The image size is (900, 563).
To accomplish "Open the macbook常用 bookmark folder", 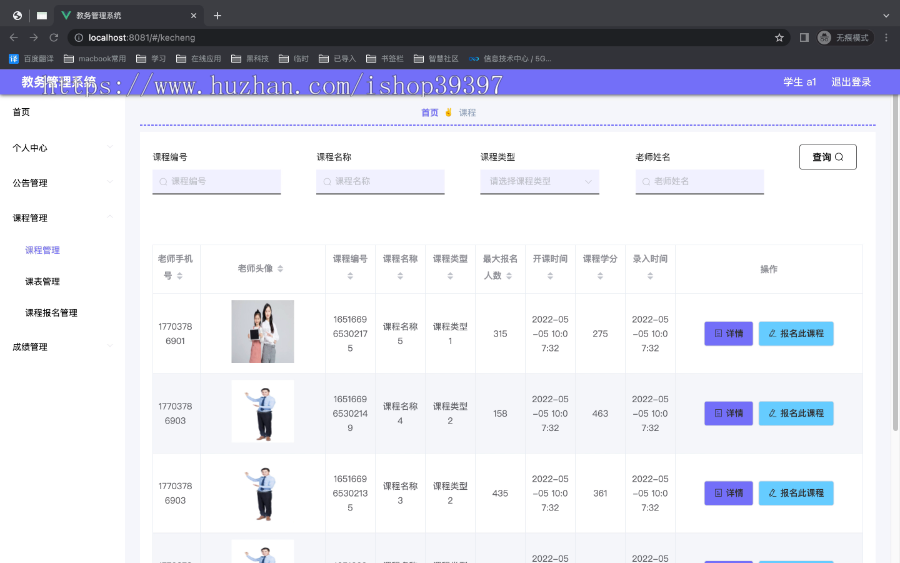I will tap(95, 59).
